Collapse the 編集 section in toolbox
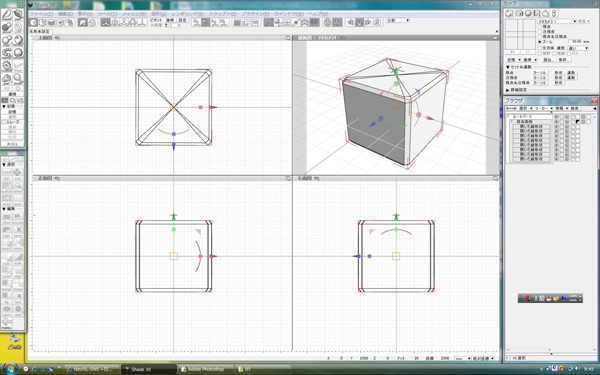The height and width of the screenshot is (375, 600). click(x=4, y=209)
